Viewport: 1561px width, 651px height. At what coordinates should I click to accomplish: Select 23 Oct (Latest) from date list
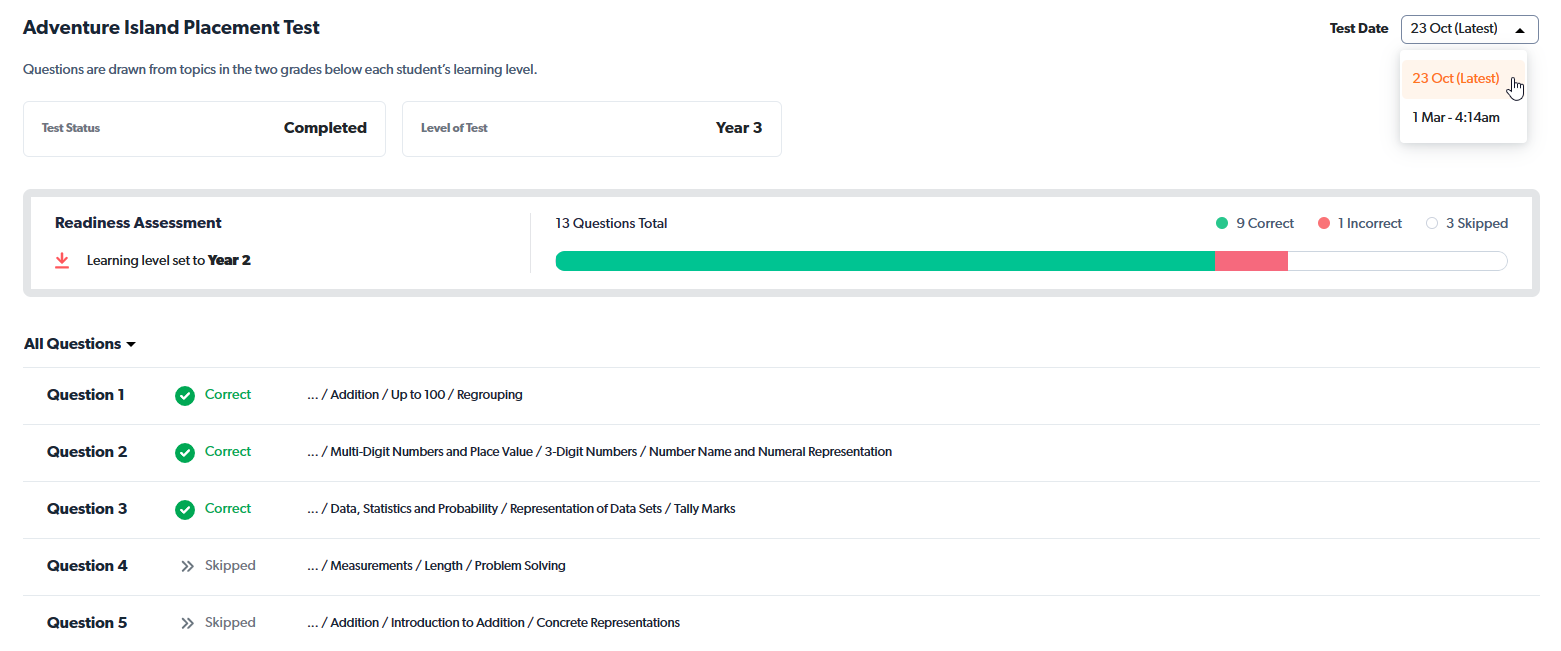click(1455, 79)
